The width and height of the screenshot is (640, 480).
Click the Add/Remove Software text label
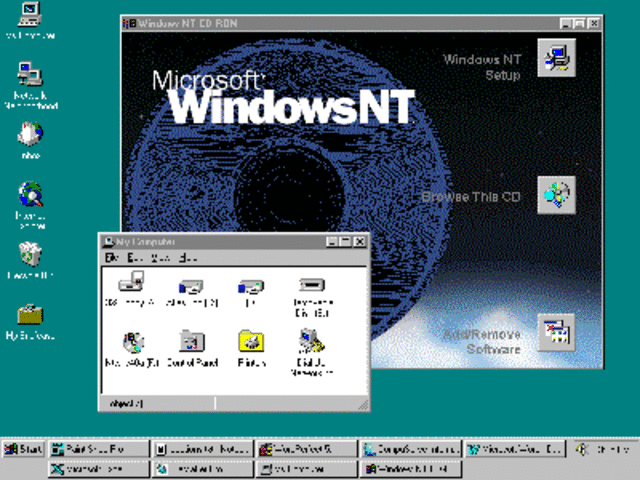click(482, 342)
